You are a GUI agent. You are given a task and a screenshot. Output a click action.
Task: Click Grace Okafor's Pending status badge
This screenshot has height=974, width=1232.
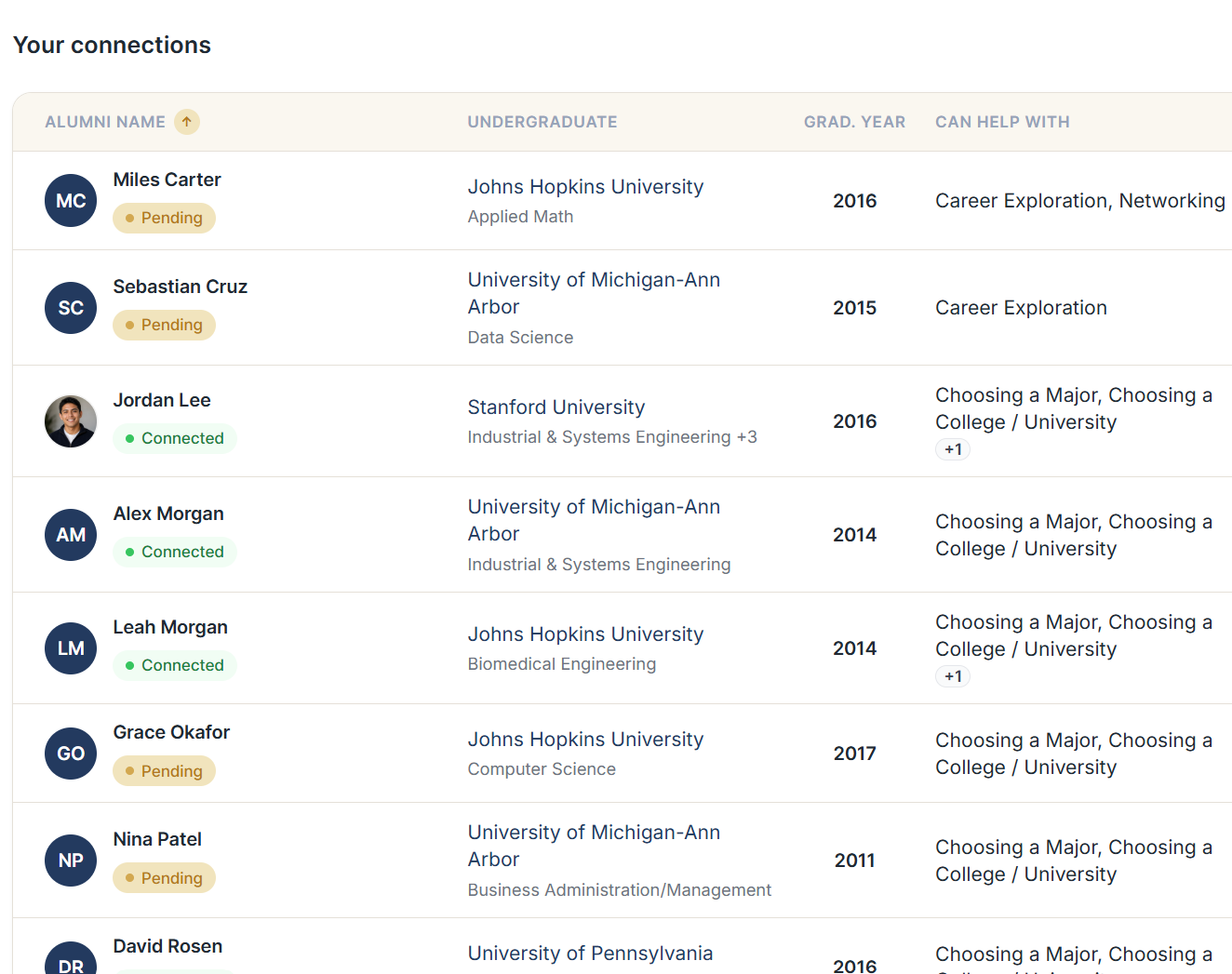[x=164, y=771]
